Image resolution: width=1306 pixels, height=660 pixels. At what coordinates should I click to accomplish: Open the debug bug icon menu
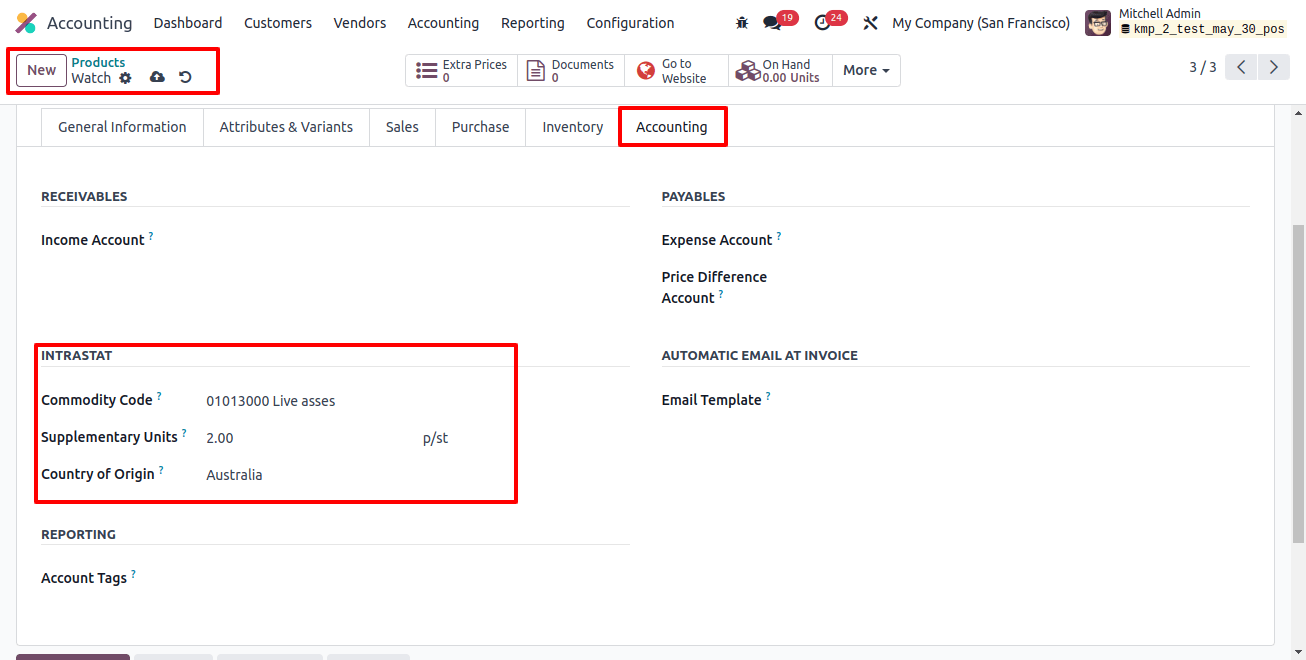[741, 23]
